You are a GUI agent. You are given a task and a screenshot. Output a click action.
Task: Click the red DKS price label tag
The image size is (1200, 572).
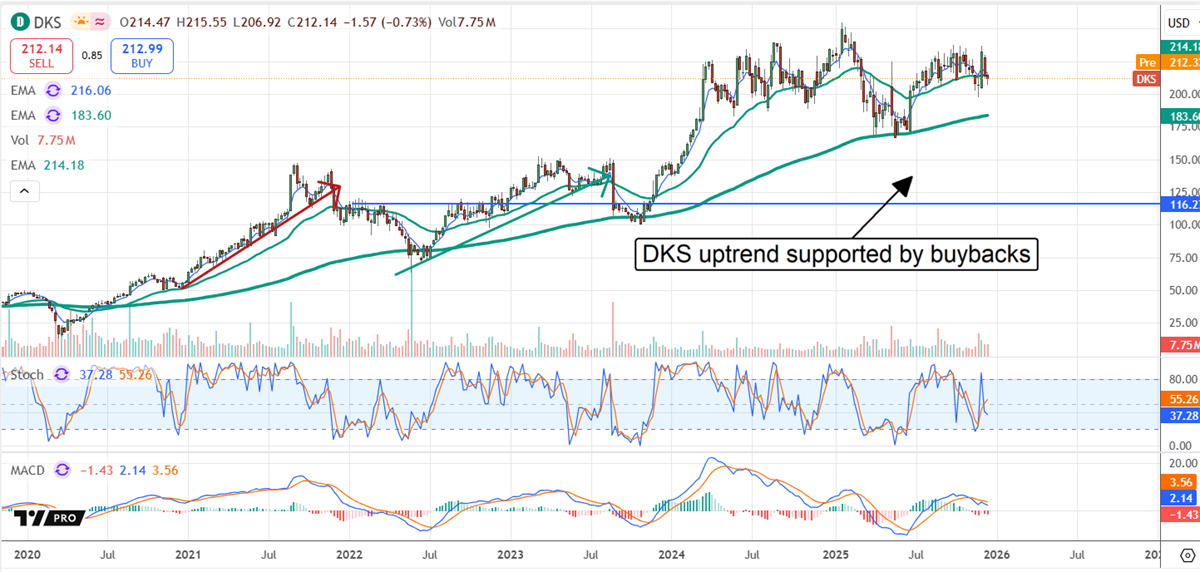pyautogui.click(x=1147, y=78)
